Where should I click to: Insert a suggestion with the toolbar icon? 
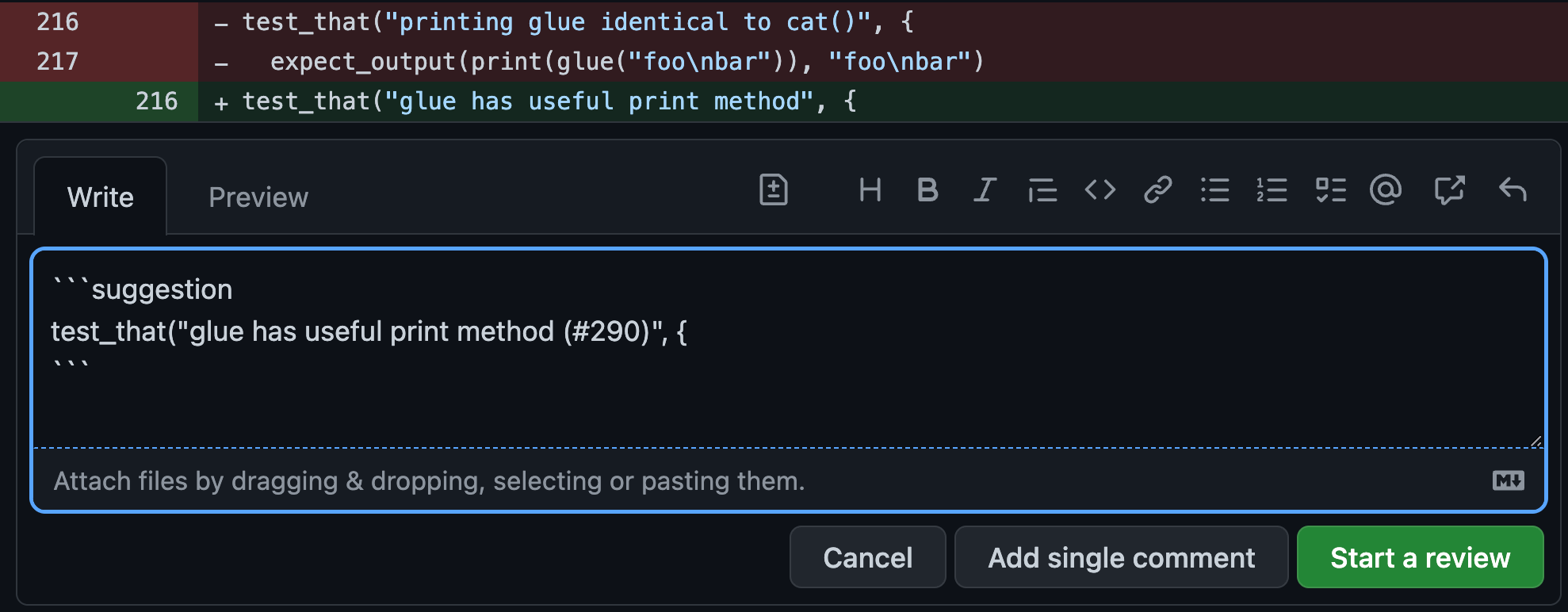[x=773, y=190]
